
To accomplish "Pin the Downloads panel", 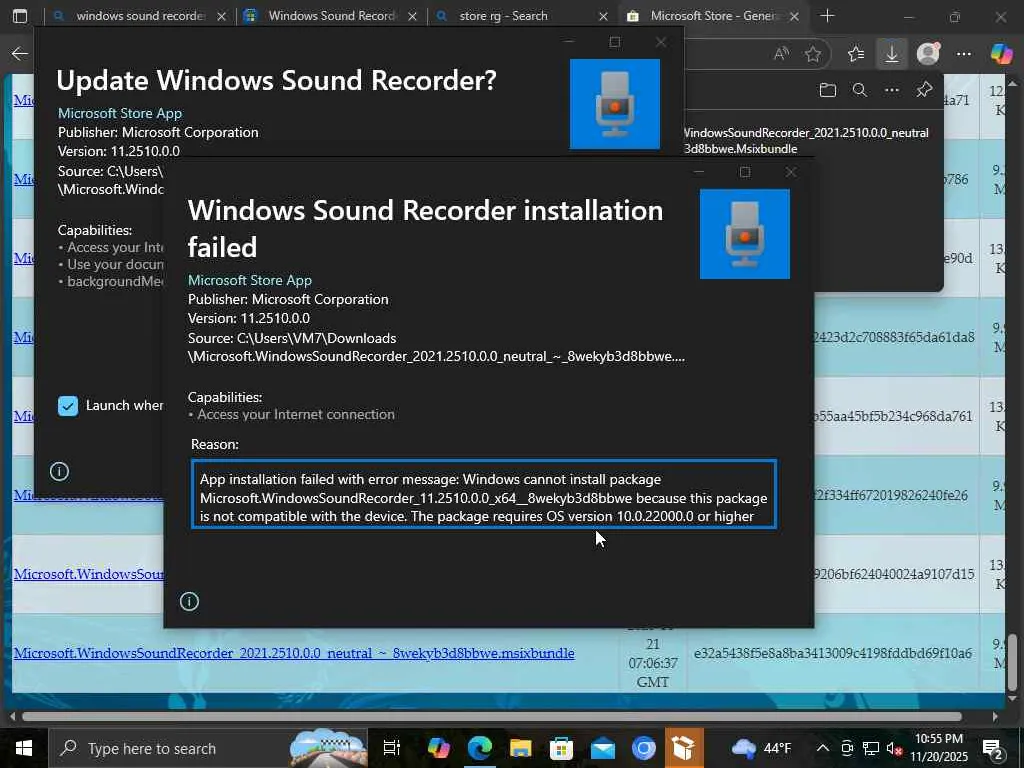I will [x=924, y=90].
